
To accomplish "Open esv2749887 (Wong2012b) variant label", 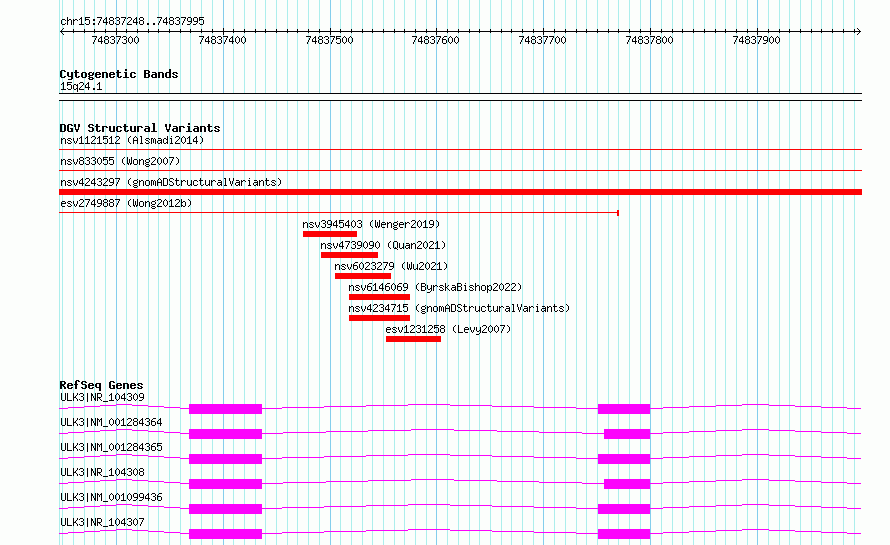I will pos(126,203).
